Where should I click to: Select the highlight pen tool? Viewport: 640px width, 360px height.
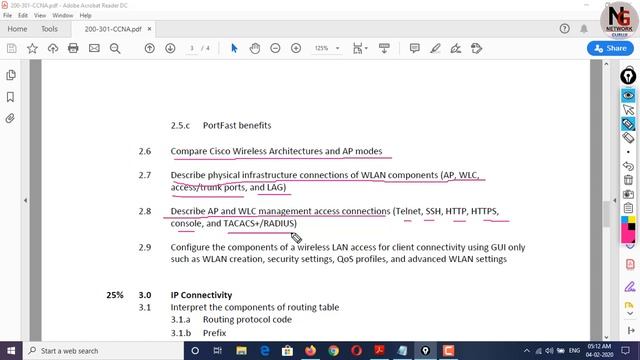pyautogui.click(x=435, y=49)
